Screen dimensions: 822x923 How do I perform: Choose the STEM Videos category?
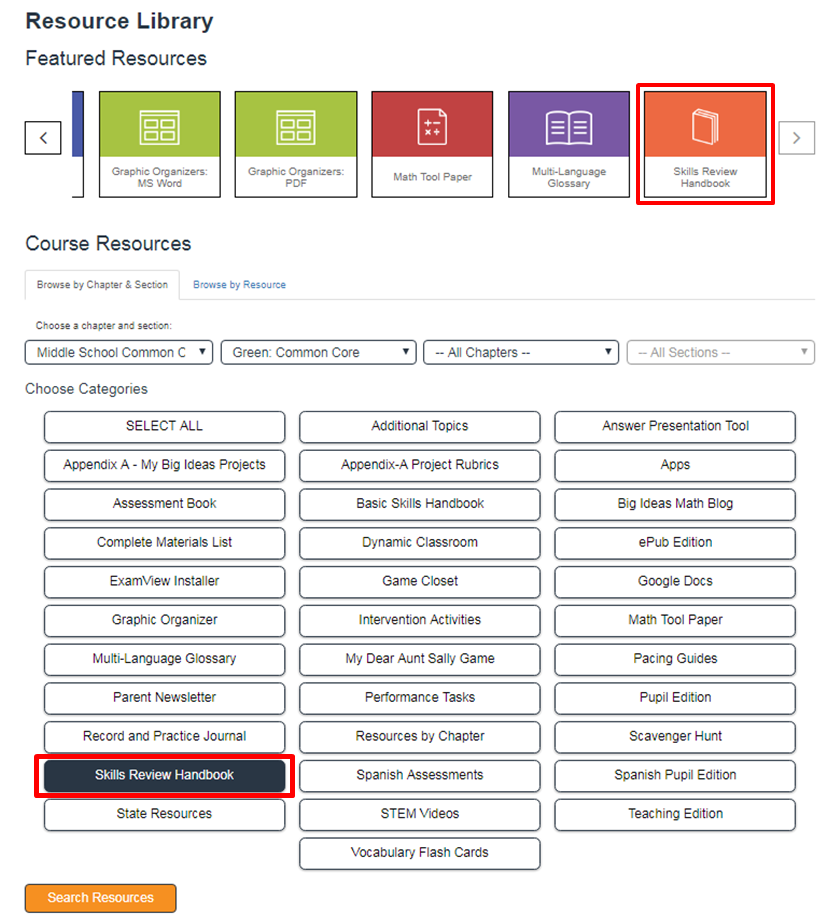click(x=420, y=814)
